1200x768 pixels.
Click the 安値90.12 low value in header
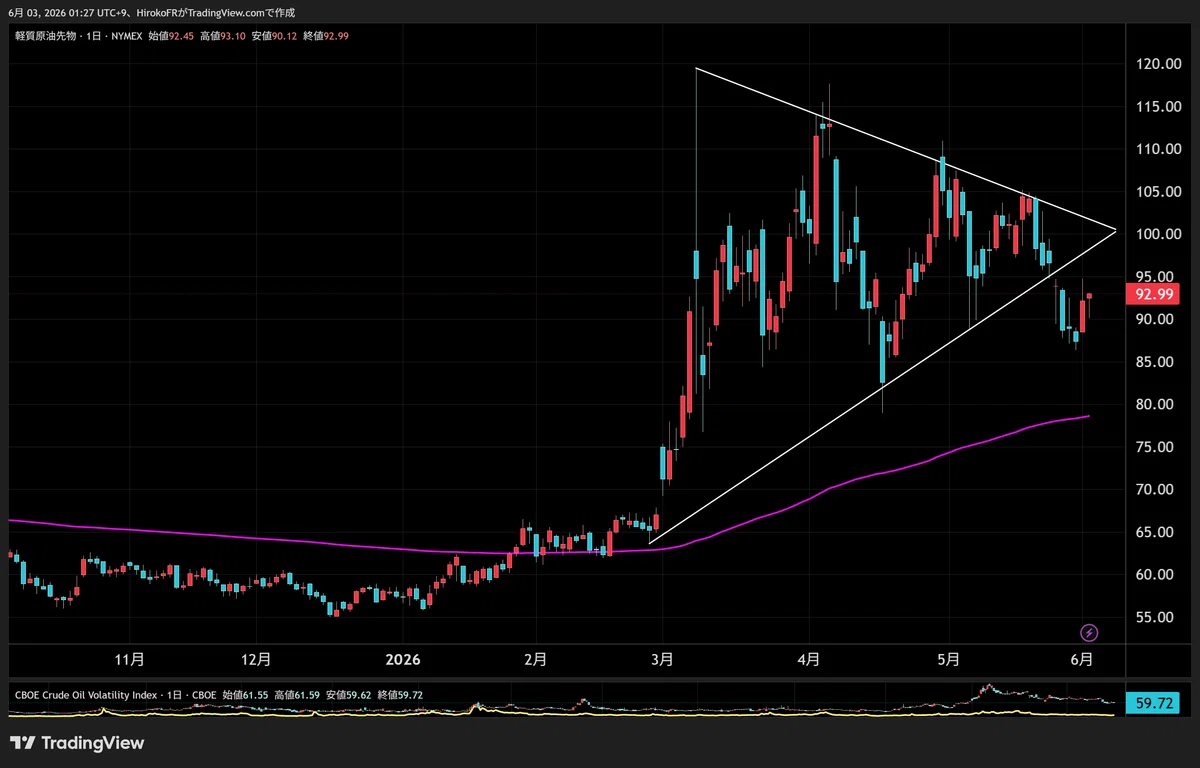point(274,36)
